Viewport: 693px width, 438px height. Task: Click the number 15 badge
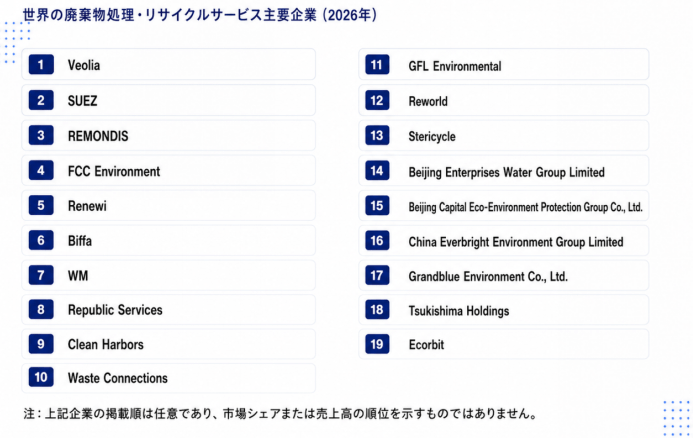(377, 206)
